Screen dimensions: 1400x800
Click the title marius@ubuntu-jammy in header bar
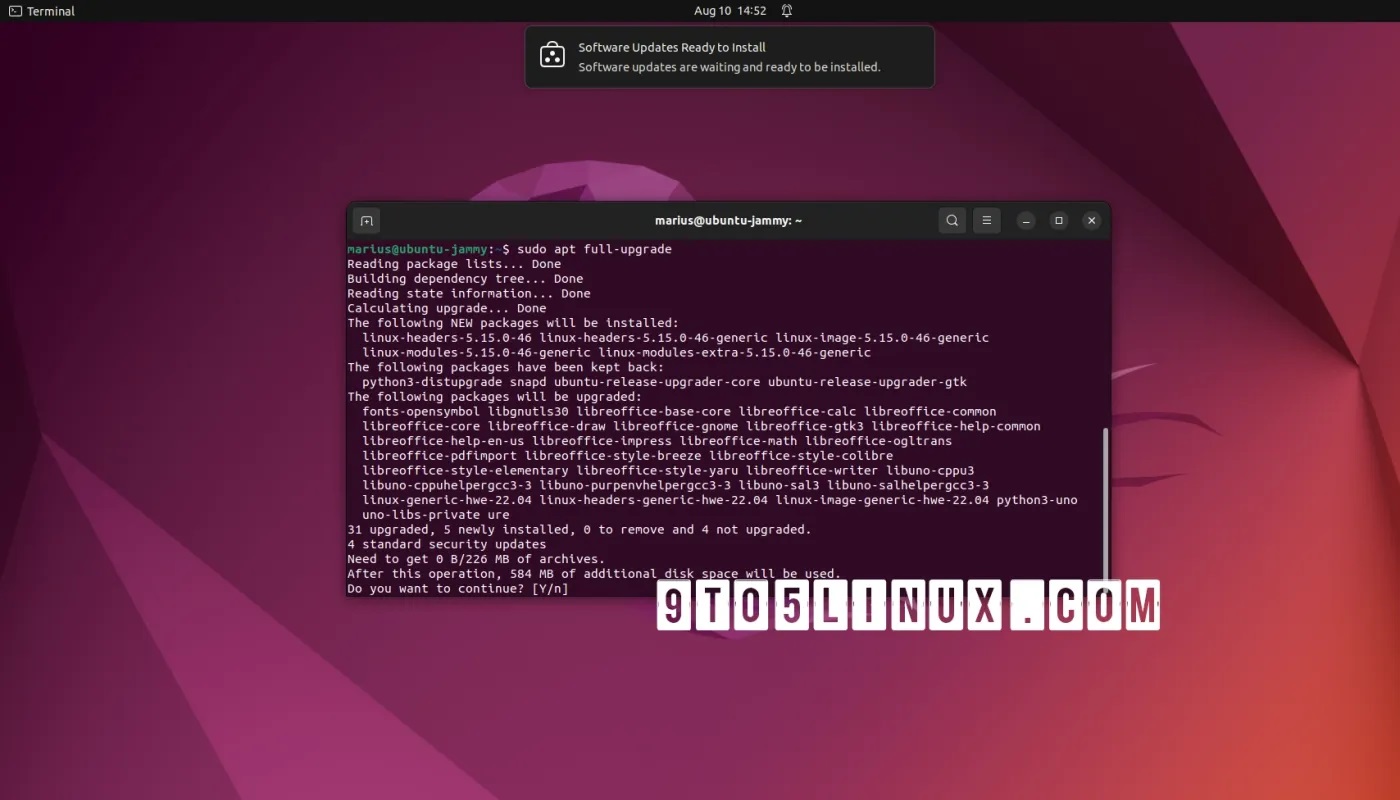tap(728, 220)
